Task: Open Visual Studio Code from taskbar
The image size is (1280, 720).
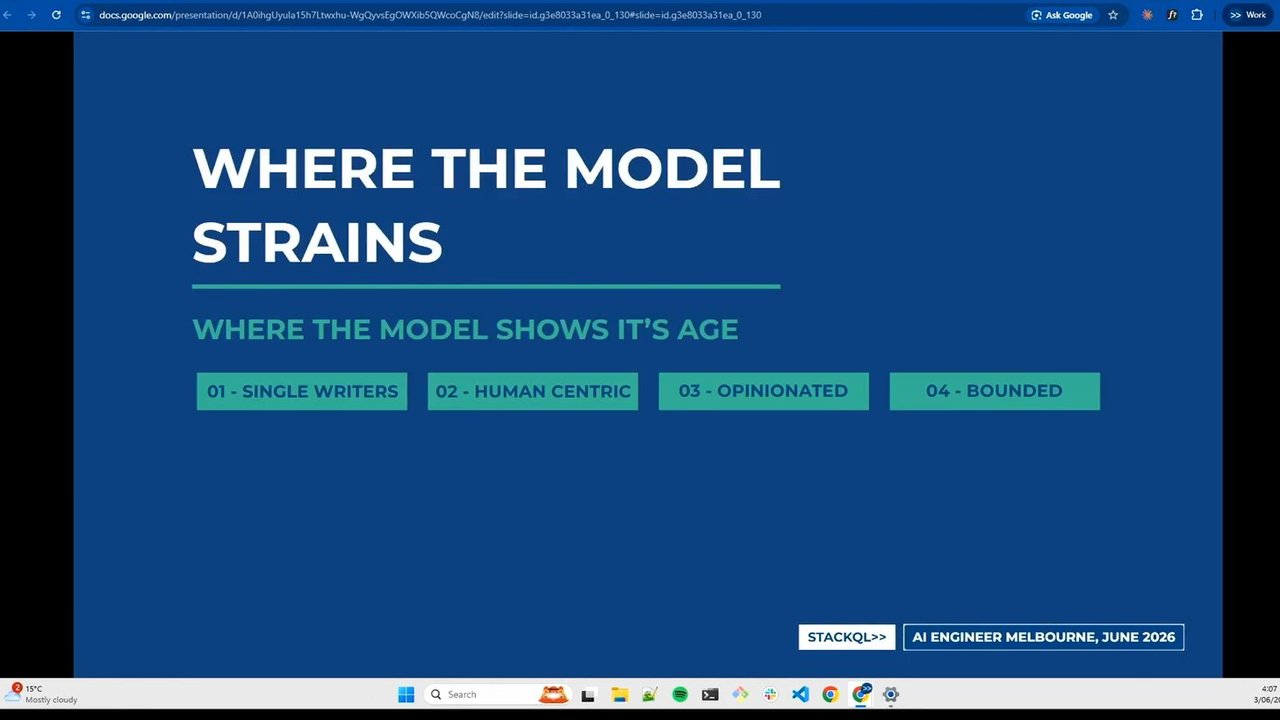Action: coord(800,694)
